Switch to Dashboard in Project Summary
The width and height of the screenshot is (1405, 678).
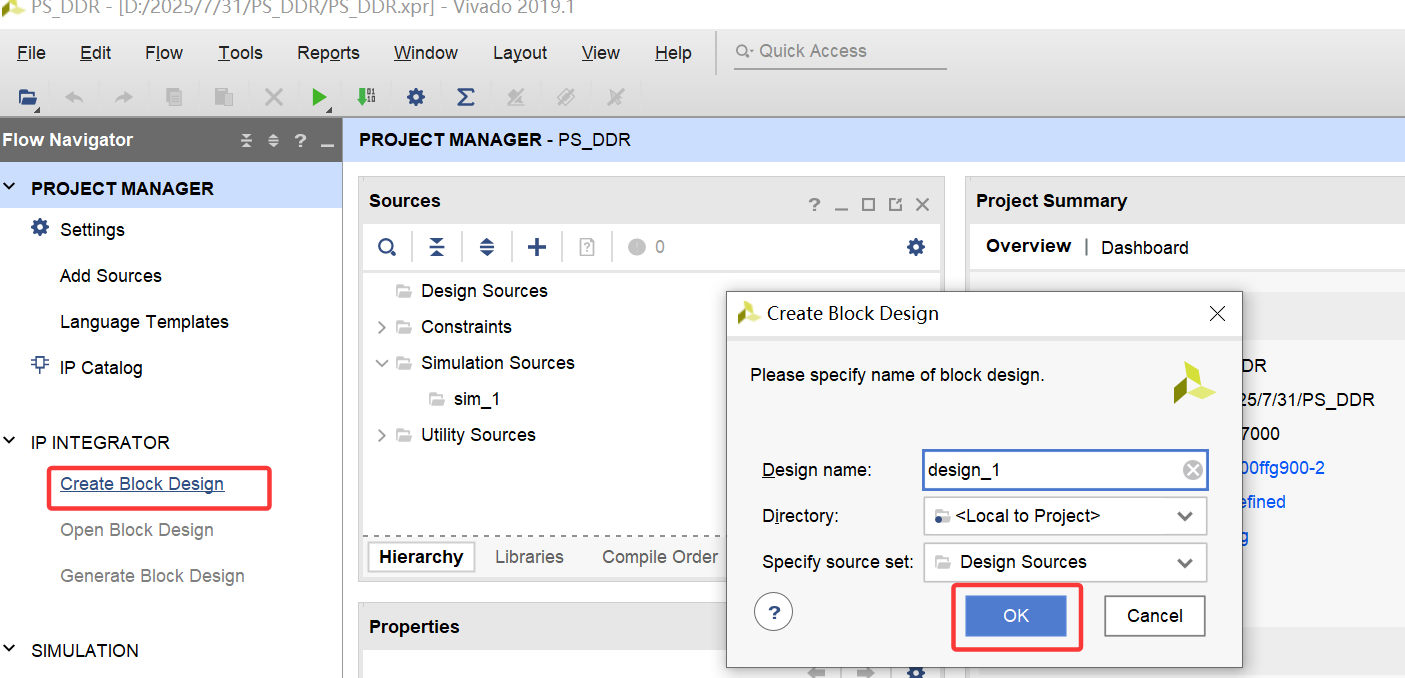[1145, 247]
